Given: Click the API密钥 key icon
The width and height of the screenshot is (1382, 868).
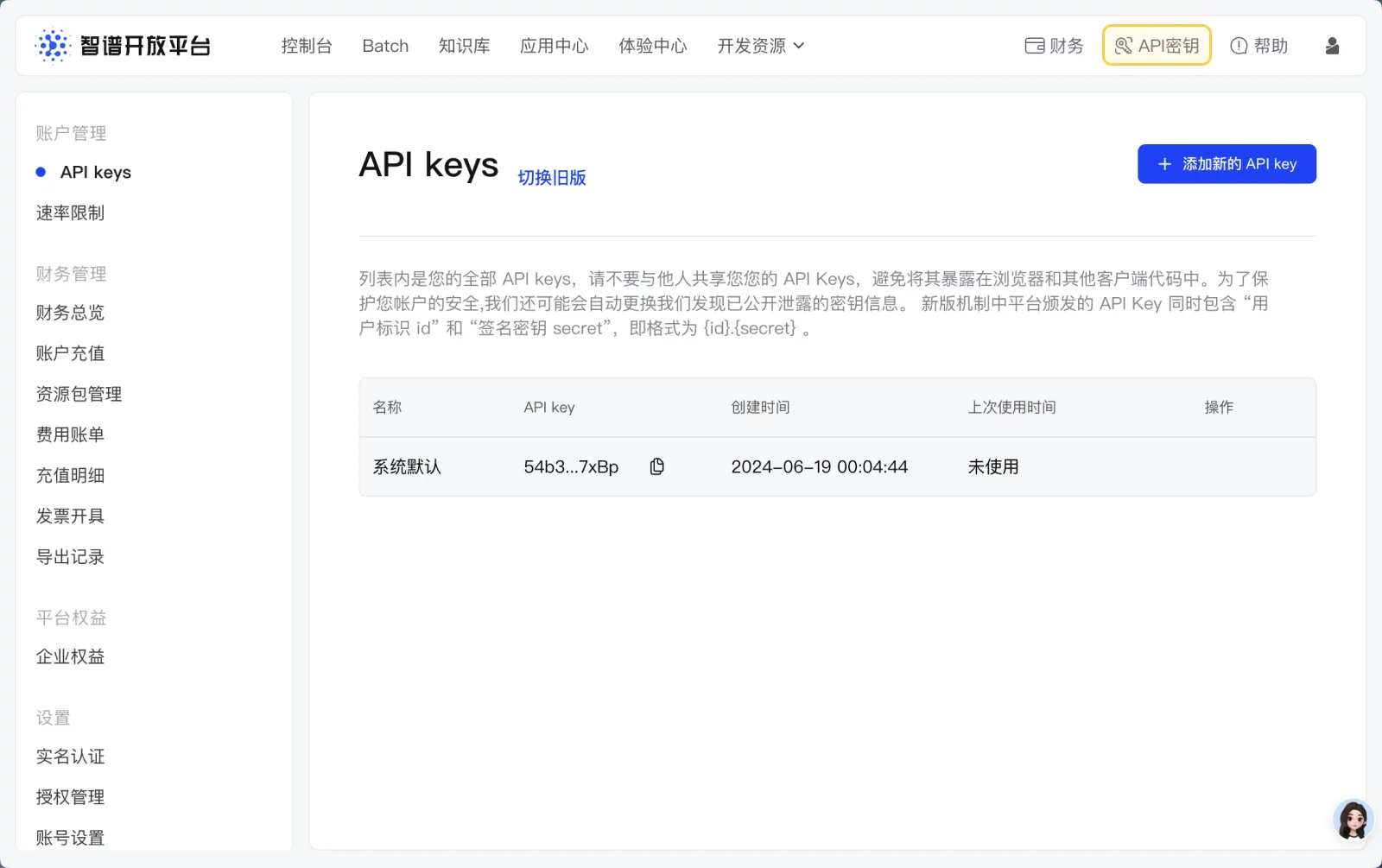Looking at the screenshot, I should click(x=1124, y=46).
